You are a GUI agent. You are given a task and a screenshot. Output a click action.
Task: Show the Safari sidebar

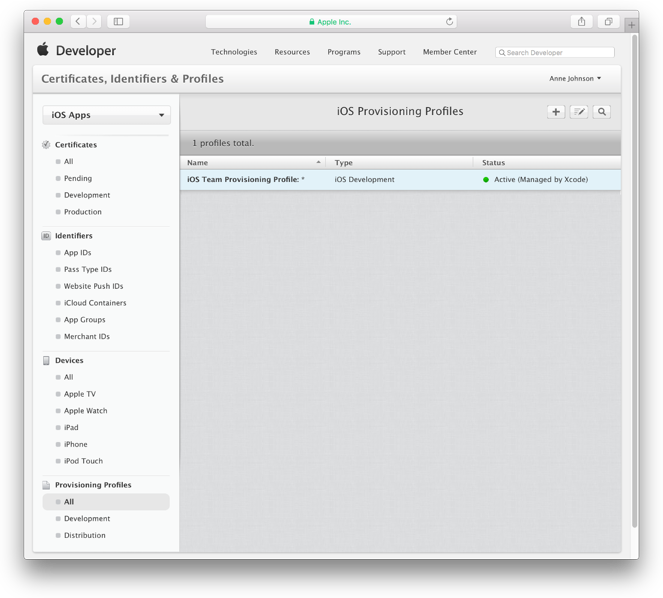tap(118, 22)
